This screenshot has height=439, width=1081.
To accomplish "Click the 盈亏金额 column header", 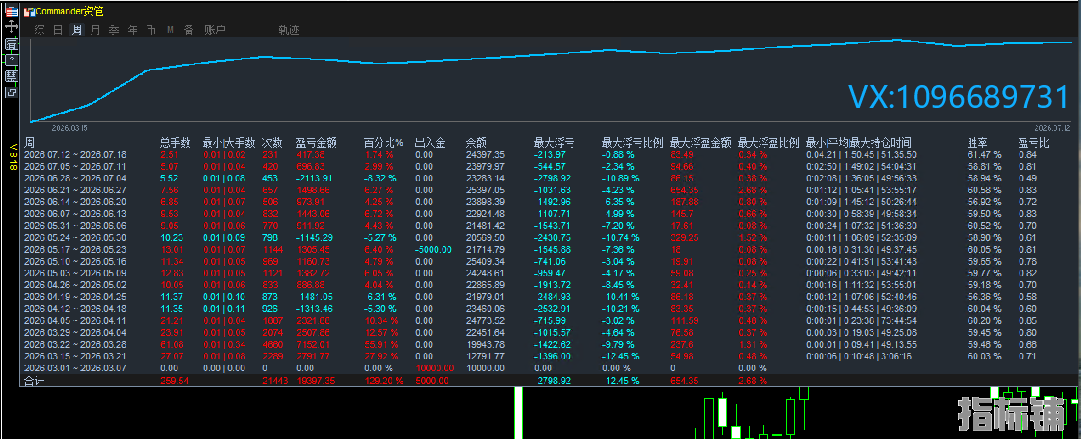I will pyautogui.click(x=316, y=143).
